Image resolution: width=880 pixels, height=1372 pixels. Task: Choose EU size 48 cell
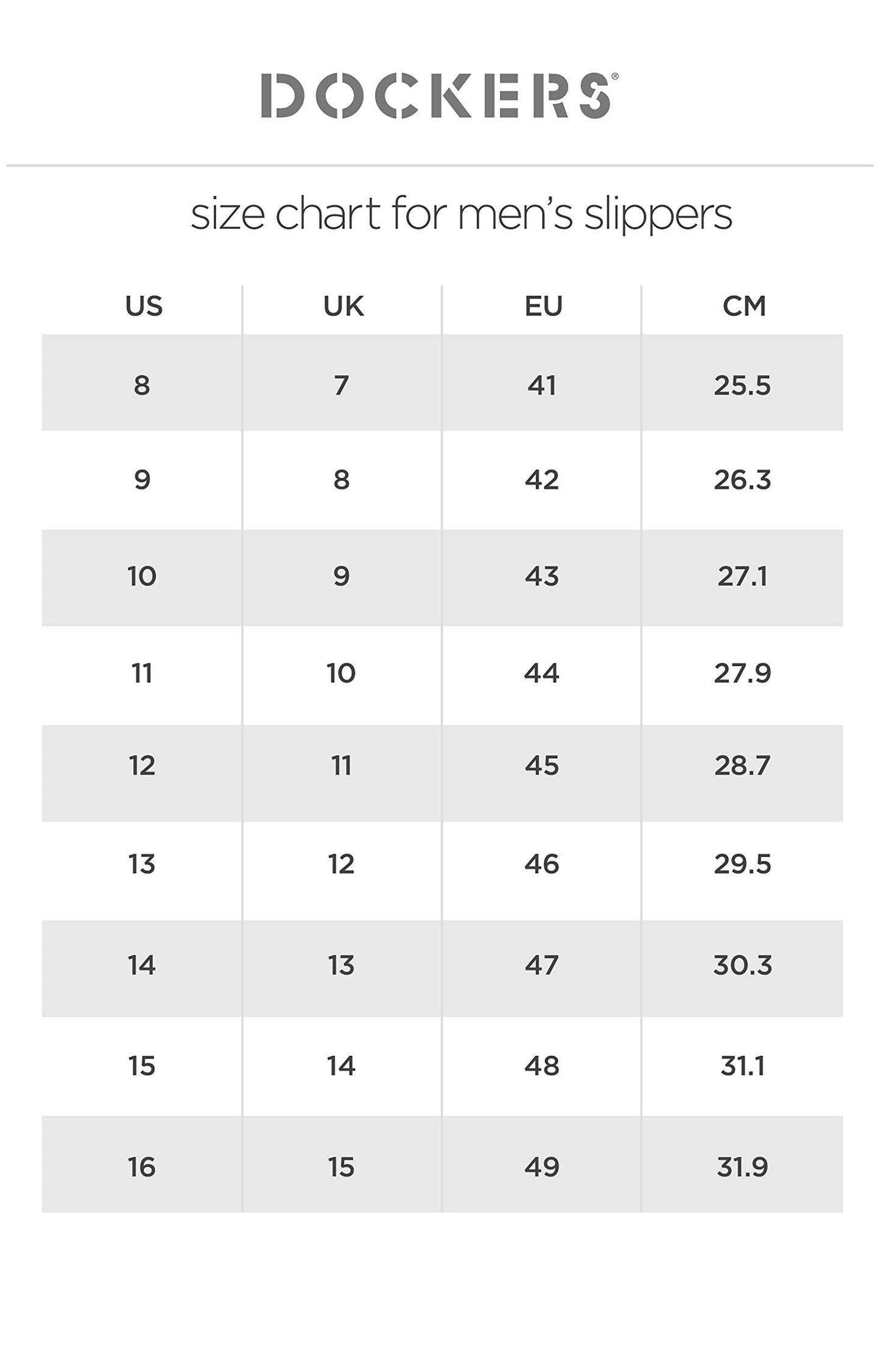pos(542,1066)
